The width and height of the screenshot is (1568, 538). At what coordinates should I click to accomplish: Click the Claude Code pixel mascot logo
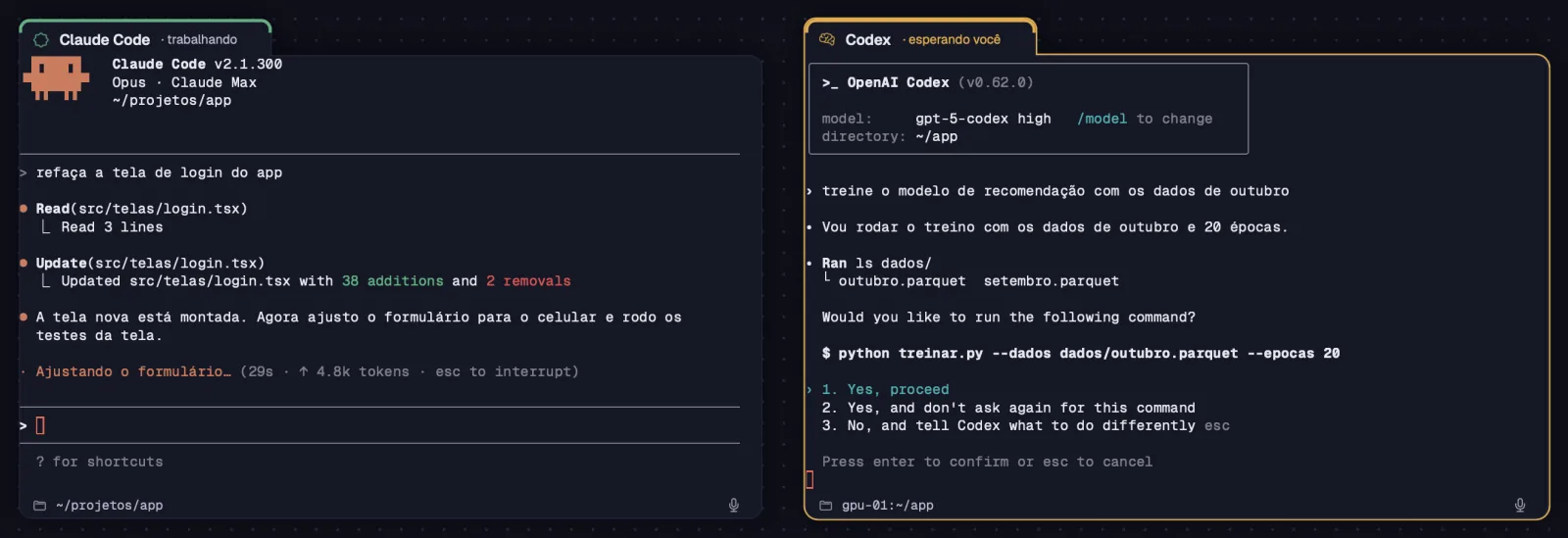coord(56,78)
